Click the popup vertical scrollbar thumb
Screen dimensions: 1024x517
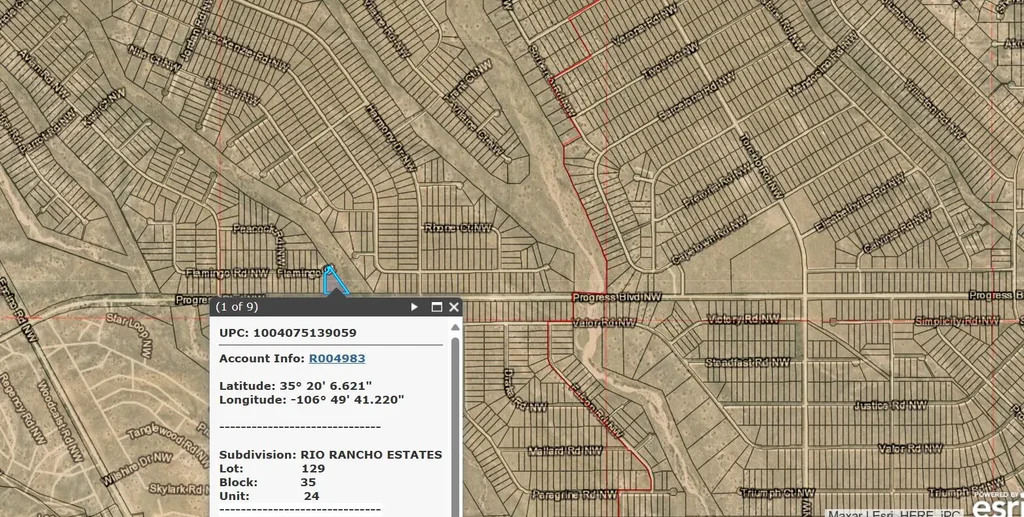(457, 420)
